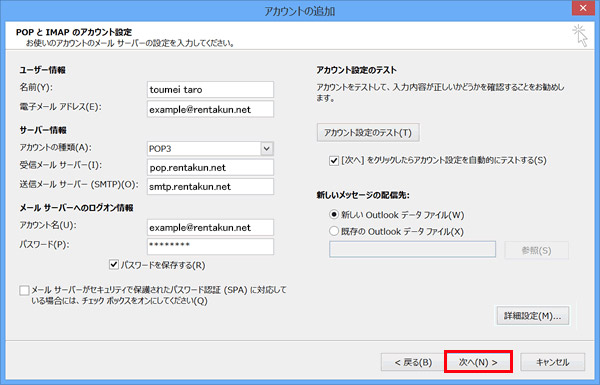Click the アカウント設定のテスト heading text
This screenshot has height=385, width=600.
(356, 70)
